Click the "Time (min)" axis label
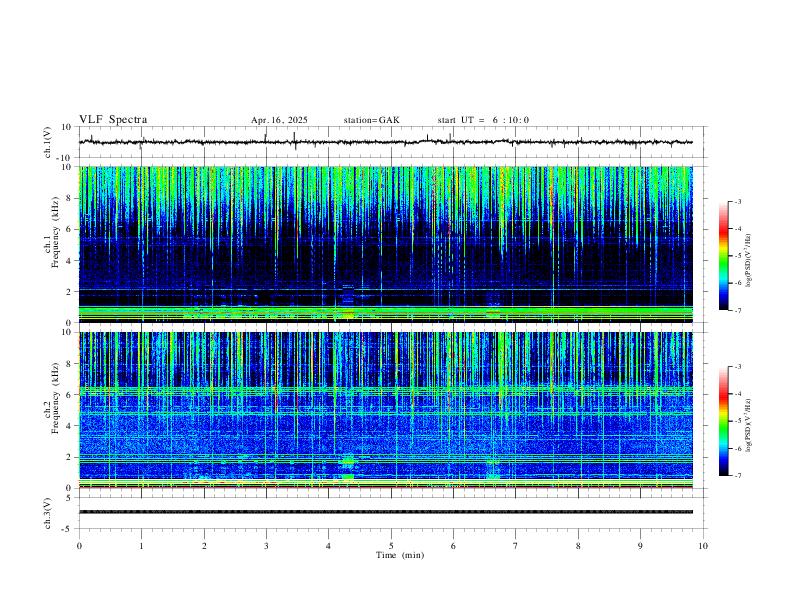Image resolution: width=792 pixels, height=612 pixels. click(x=400, y=555)
